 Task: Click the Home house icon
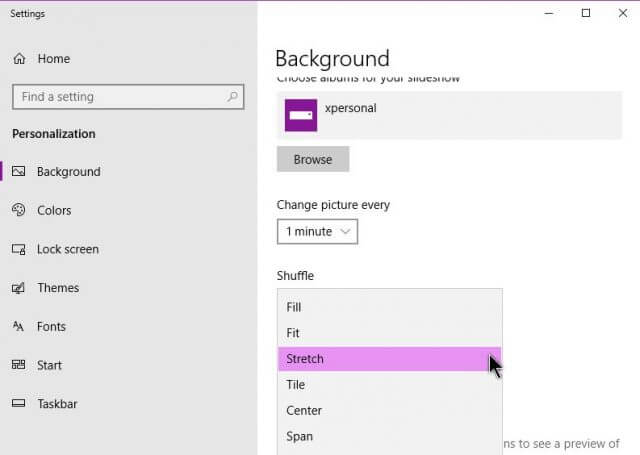(19, 59)
